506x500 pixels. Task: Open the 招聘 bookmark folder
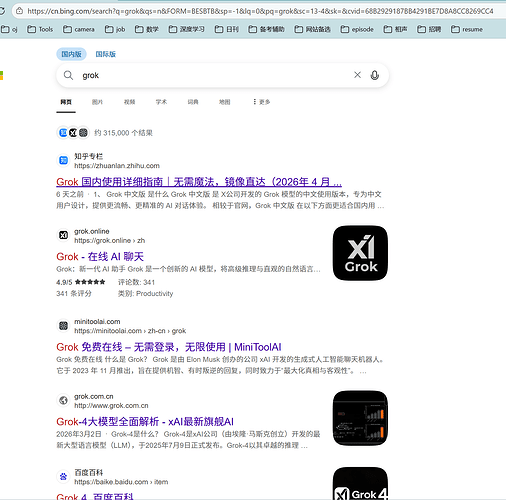pyautogui.click(x=429, y=29)
